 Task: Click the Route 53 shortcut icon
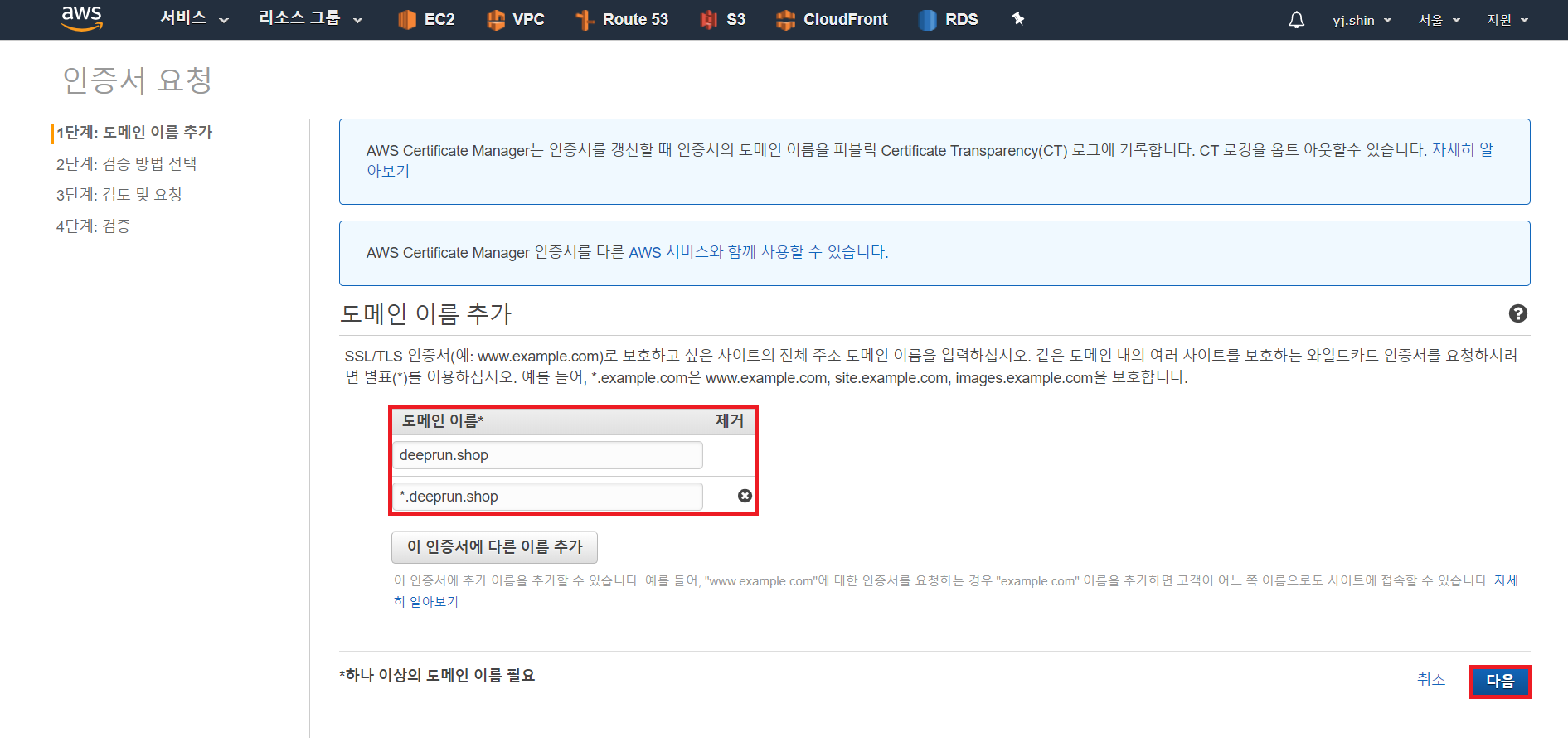[585, 20]
